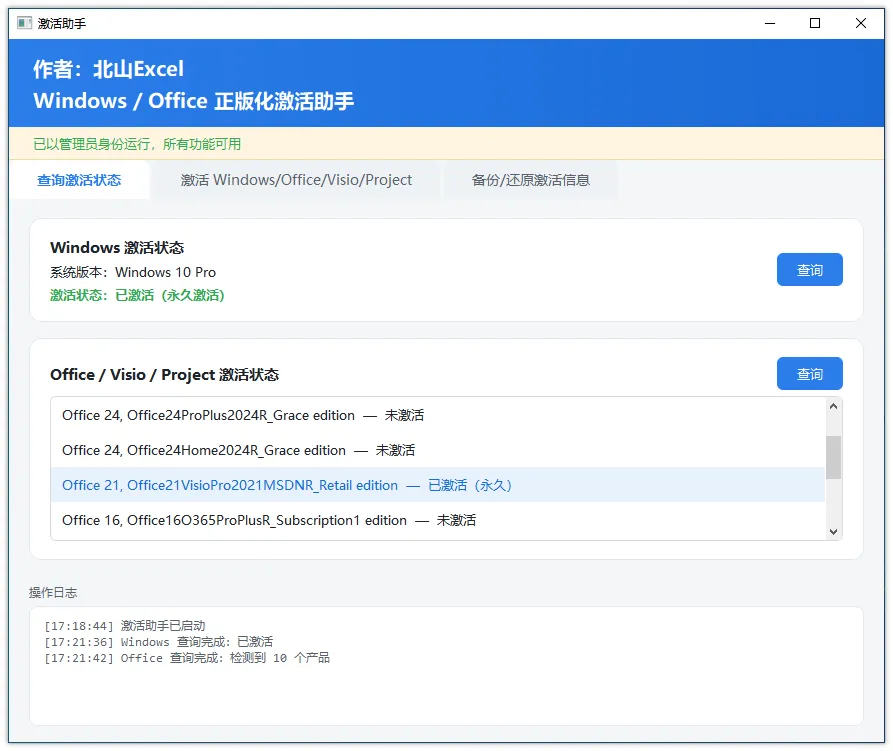Screen dimensions: 893x751
Task: Open 激活 Windows/Office/Visio/Project tab
Action: tap(296, 180)
